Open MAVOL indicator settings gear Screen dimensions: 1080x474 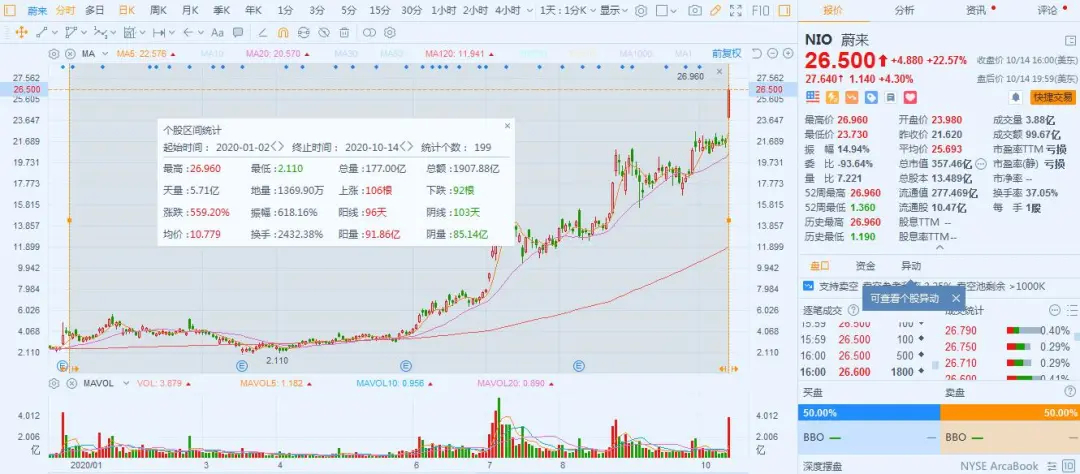[54, 383]
